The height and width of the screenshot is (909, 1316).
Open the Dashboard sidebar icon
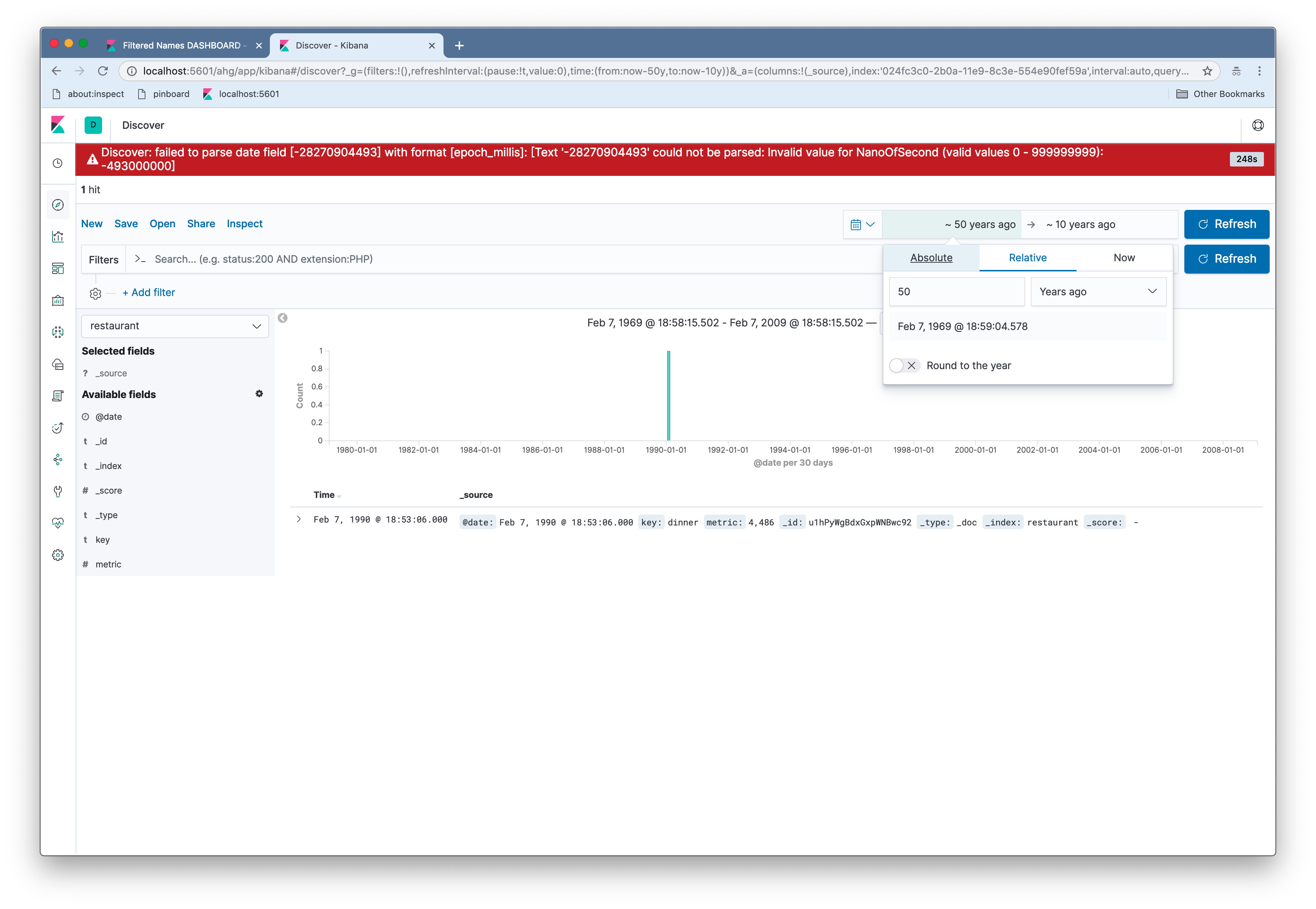click(58, 268)
